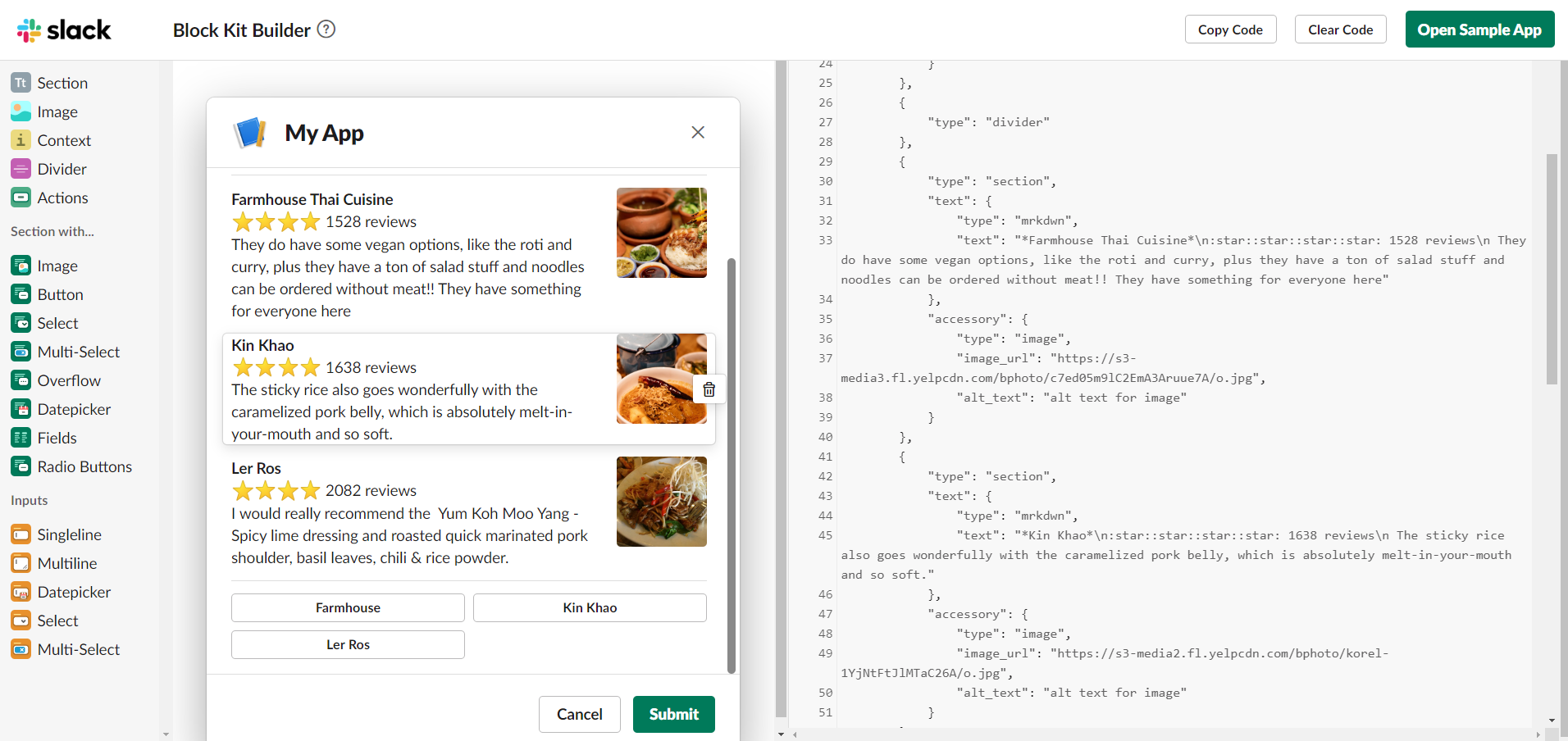The width and height of the screenshot is (1568, 741).
Task: Add section with Multi-Select element
Action: (78, 352)
